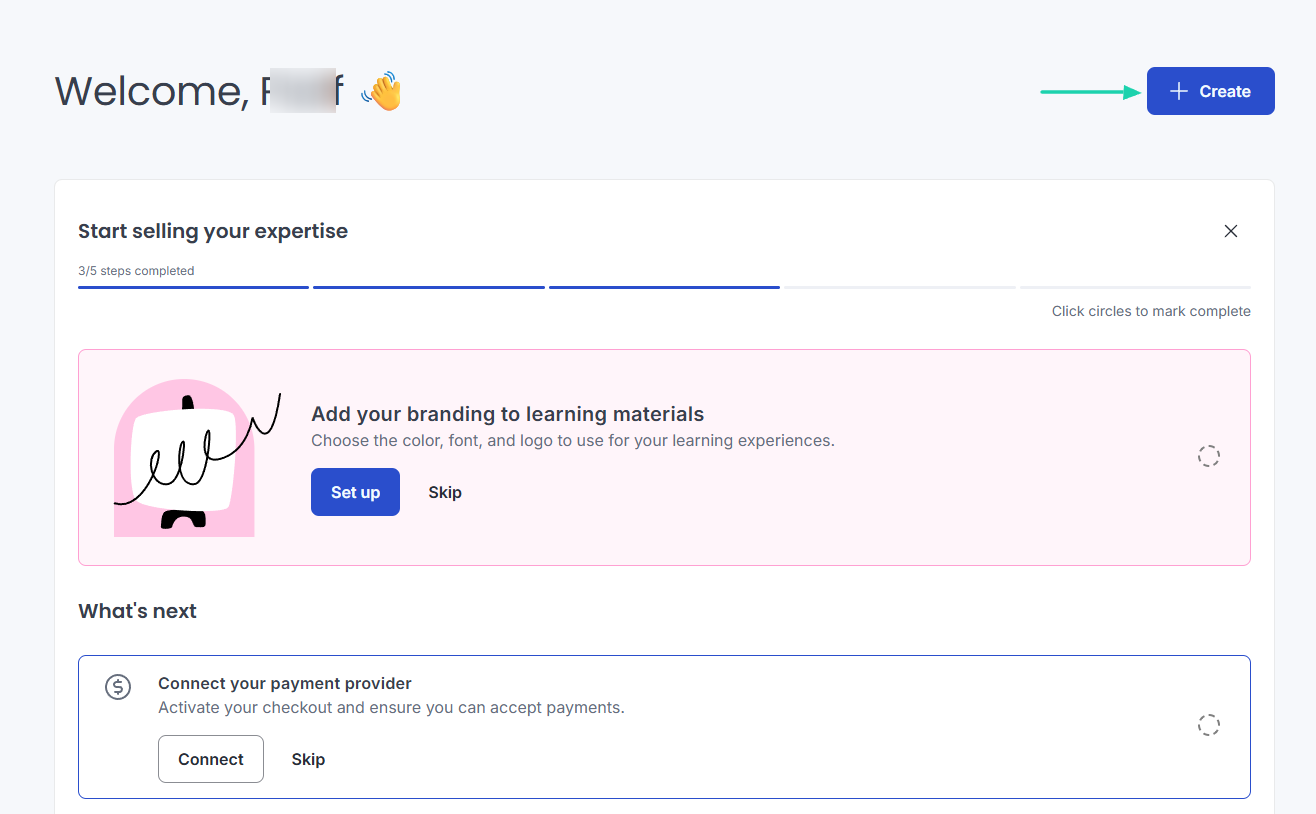
Task: Click the first filled progress bar segment
Action: [193, 287]
